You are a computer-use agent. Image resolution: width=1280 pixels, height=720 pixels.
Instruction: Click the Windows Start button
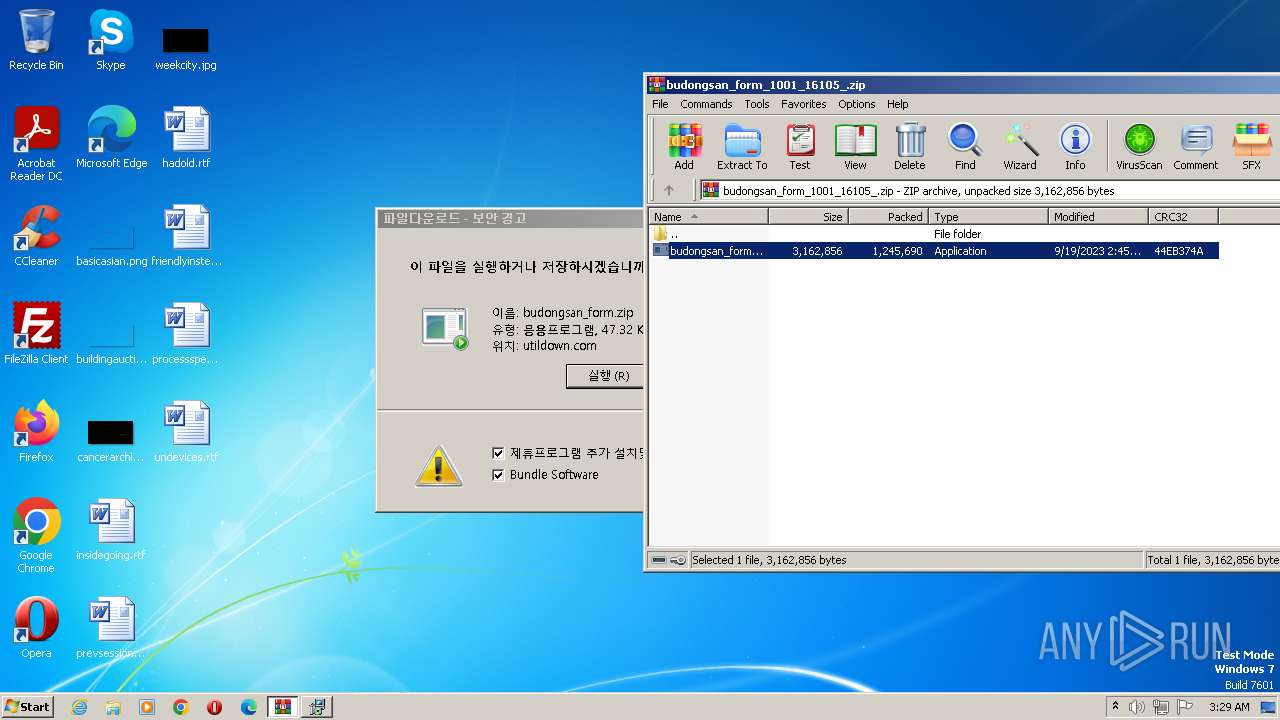coord(28,706)
